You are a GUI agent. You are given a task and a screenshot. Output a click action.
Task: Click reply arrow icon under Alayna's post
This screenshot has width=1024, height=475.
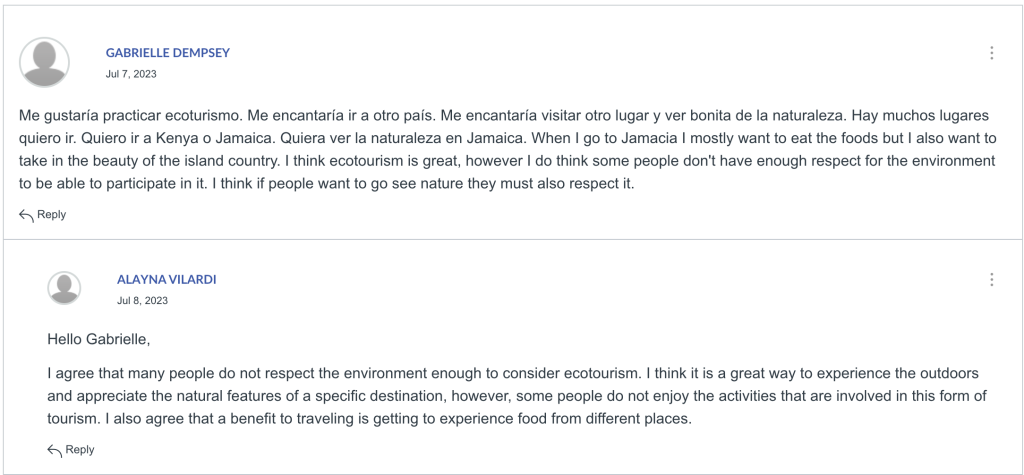[55, 450]
